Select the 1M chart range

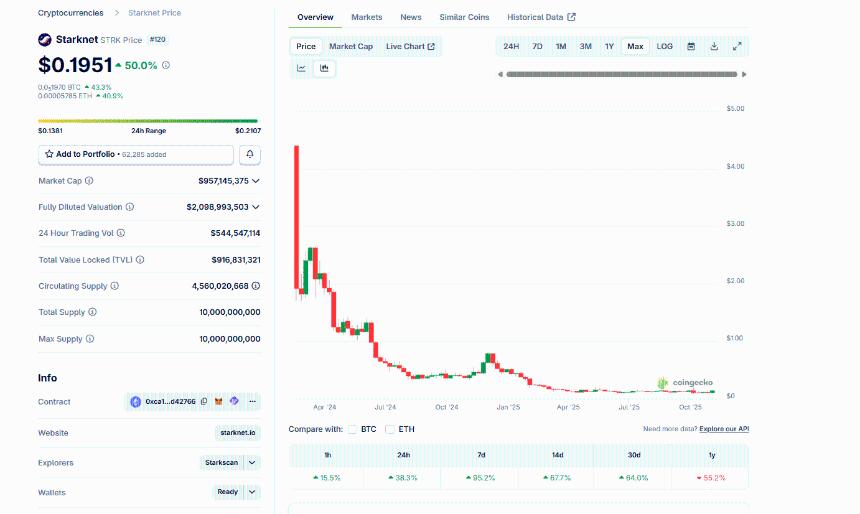(561, 47)
